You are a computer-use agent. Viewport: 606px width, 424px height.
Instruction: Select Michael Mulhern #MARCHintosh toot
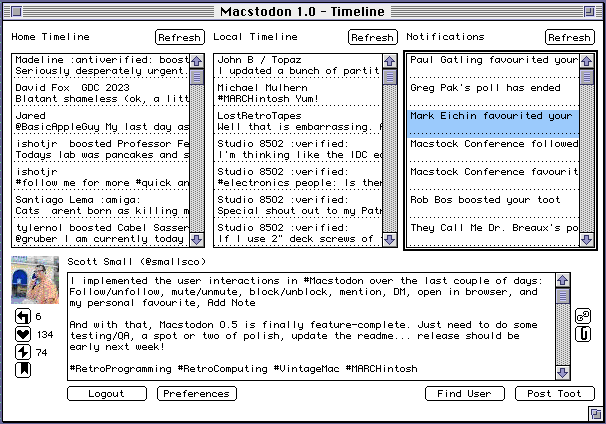point(298,93)
